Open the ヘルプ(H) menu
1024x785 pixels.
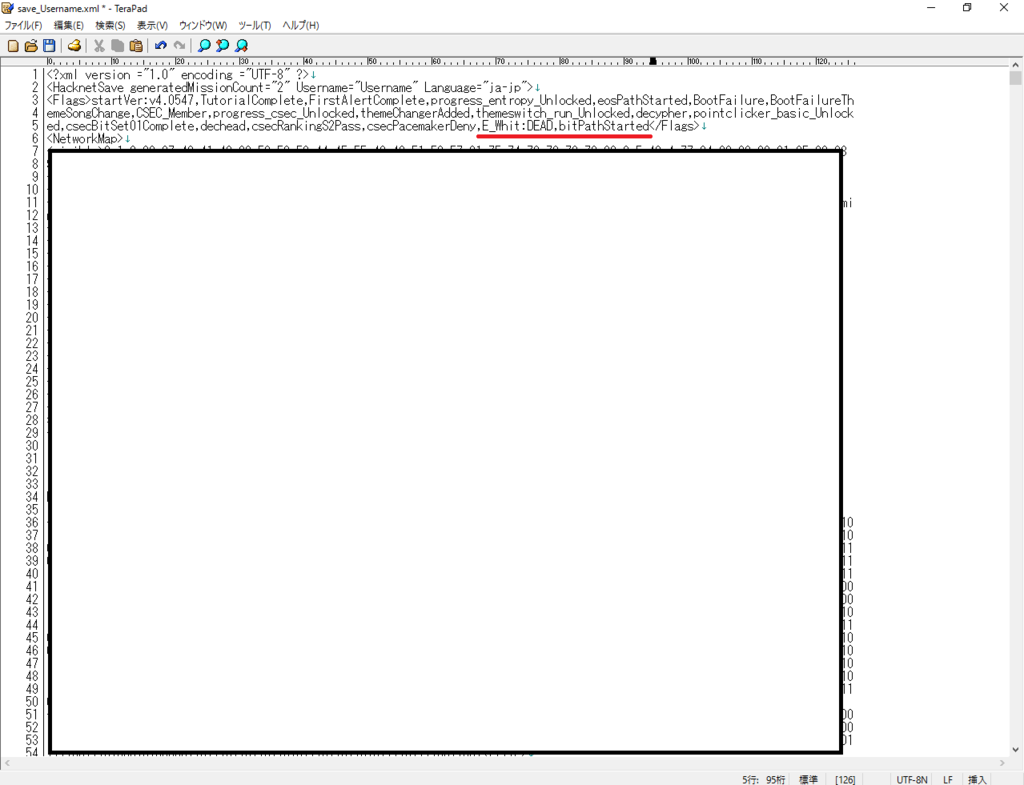300,25
